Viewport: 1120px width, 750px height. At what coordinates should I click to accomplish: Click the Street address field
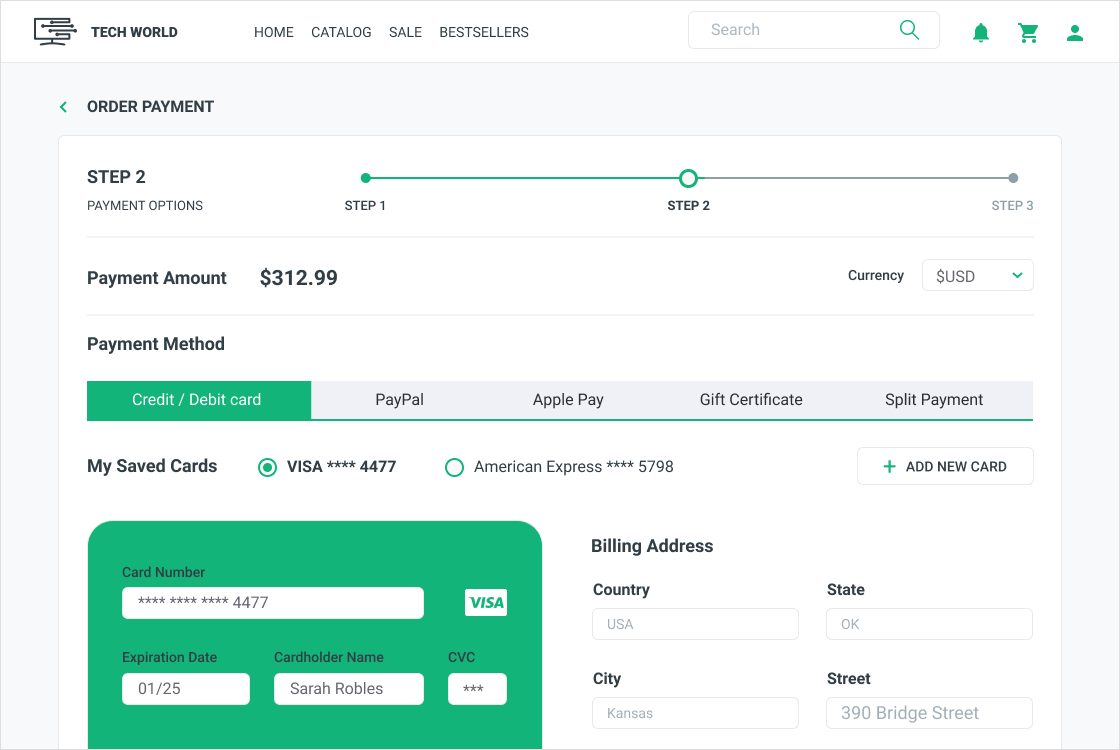(929, 713)
